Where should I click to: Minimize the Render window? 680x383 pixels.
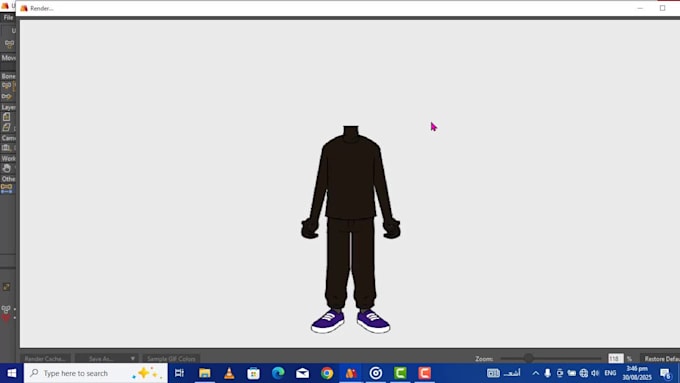(x=640, y=8)
